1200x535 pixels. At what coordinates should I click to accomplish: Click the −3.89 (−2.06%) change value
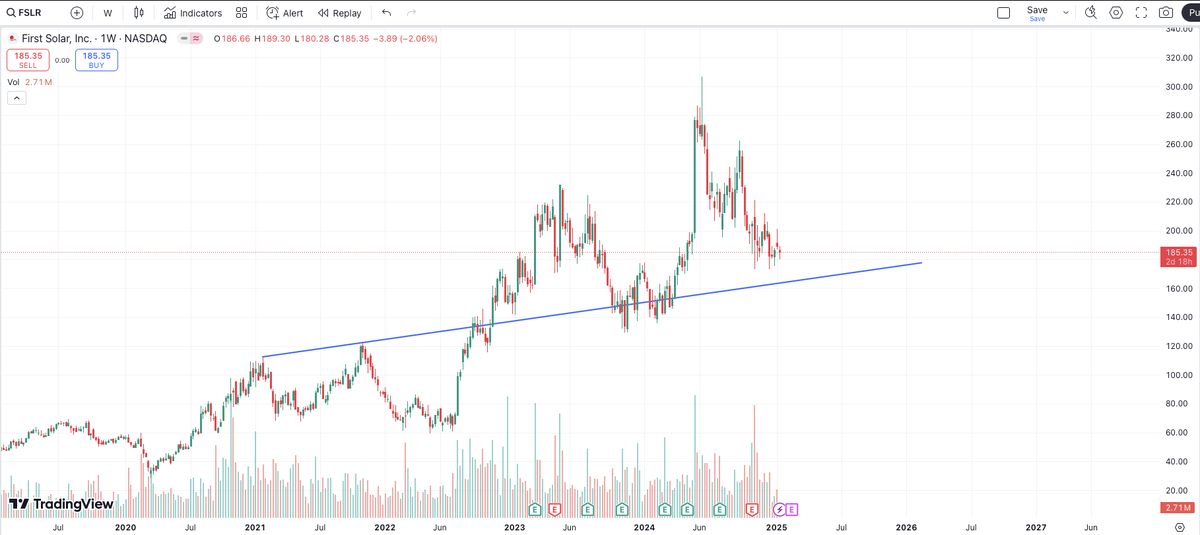click(404, 38)
